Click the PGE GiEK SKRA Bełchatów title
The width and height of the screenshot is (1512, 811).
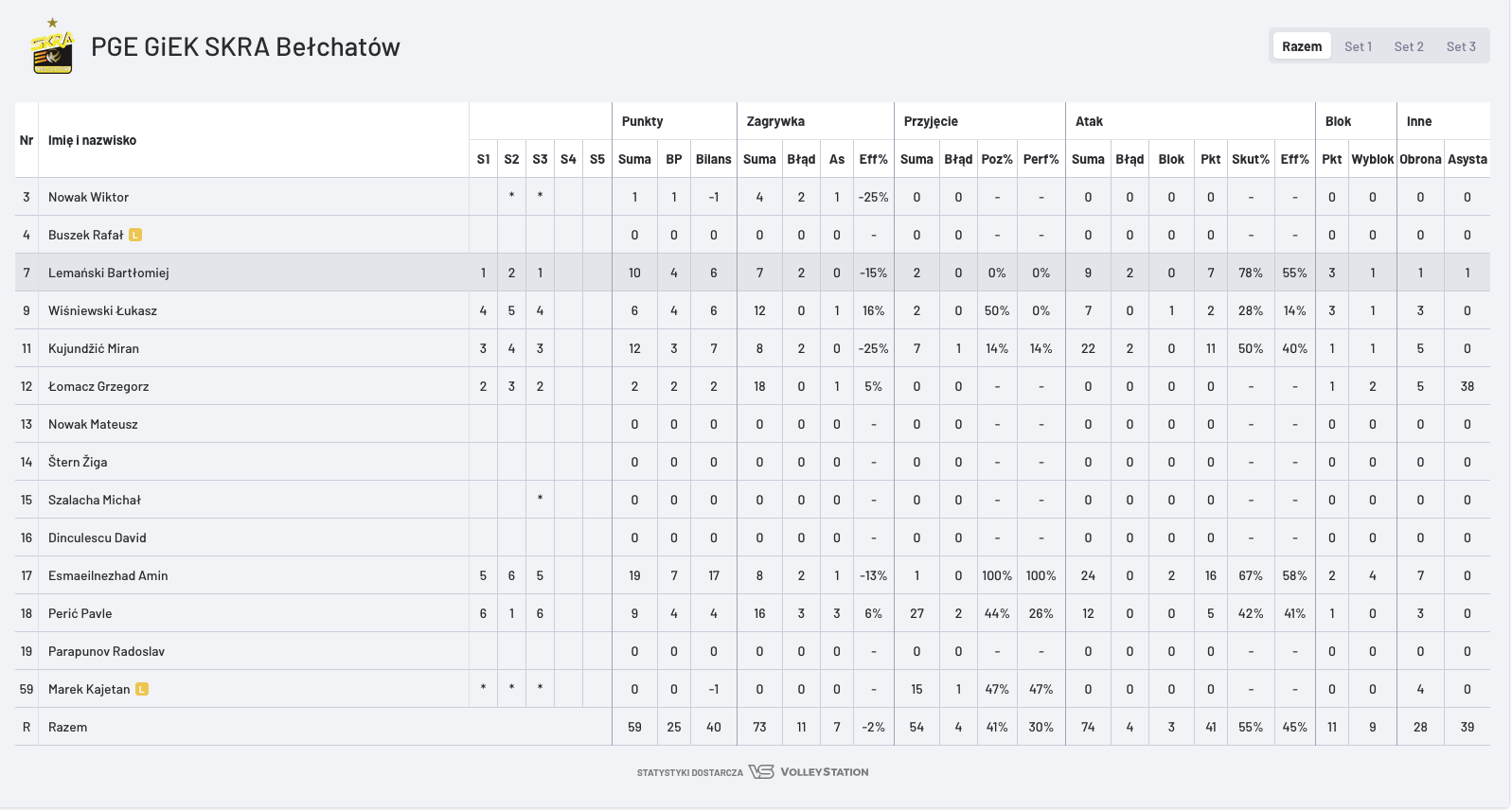[x=245, y=46]
